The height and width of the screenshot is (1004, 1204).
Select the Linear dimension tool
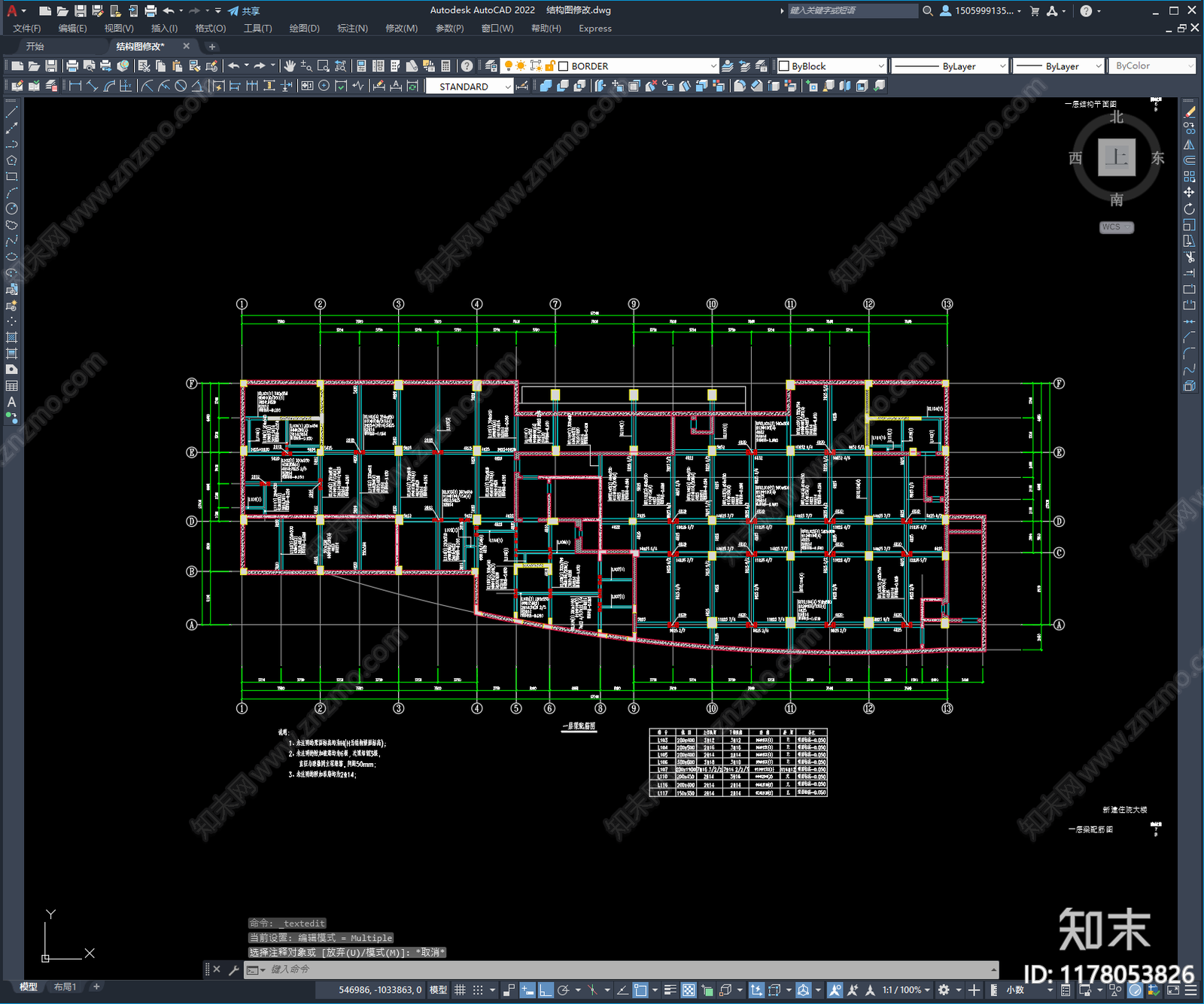click(75, 86)
